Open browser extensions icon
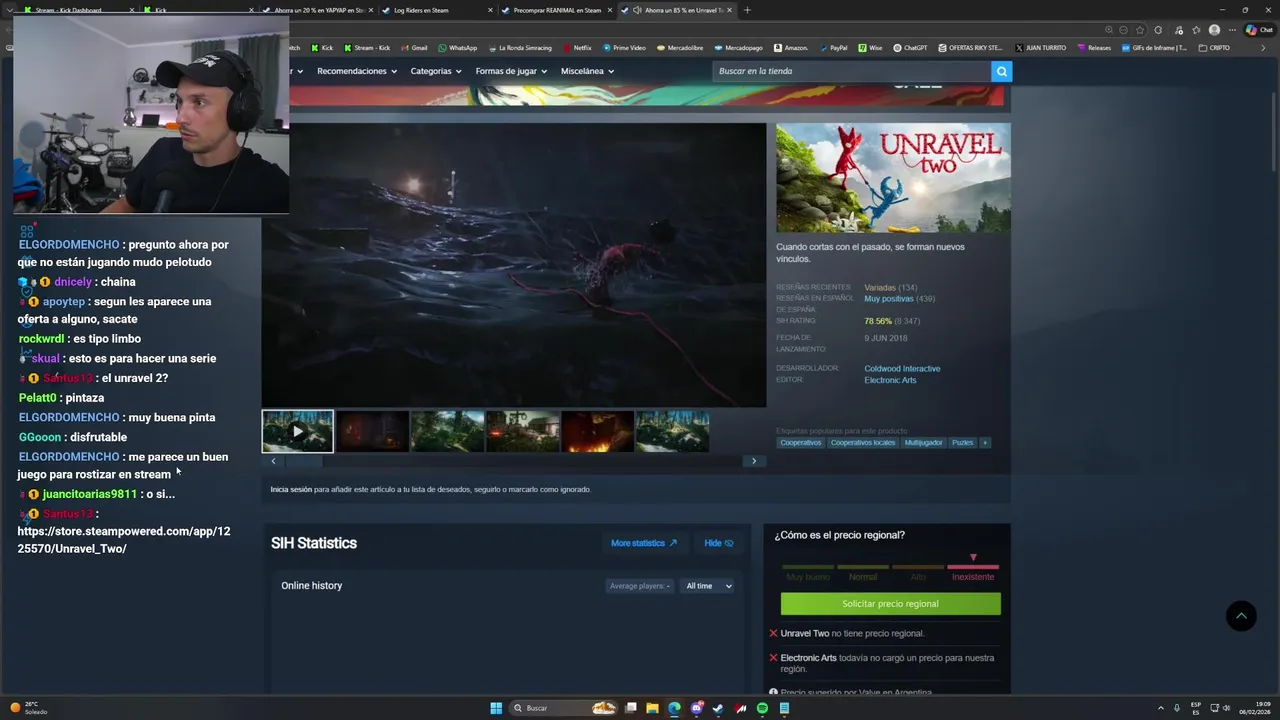Viewport: 1280px width, 720px height. [x=1158, y=30]
